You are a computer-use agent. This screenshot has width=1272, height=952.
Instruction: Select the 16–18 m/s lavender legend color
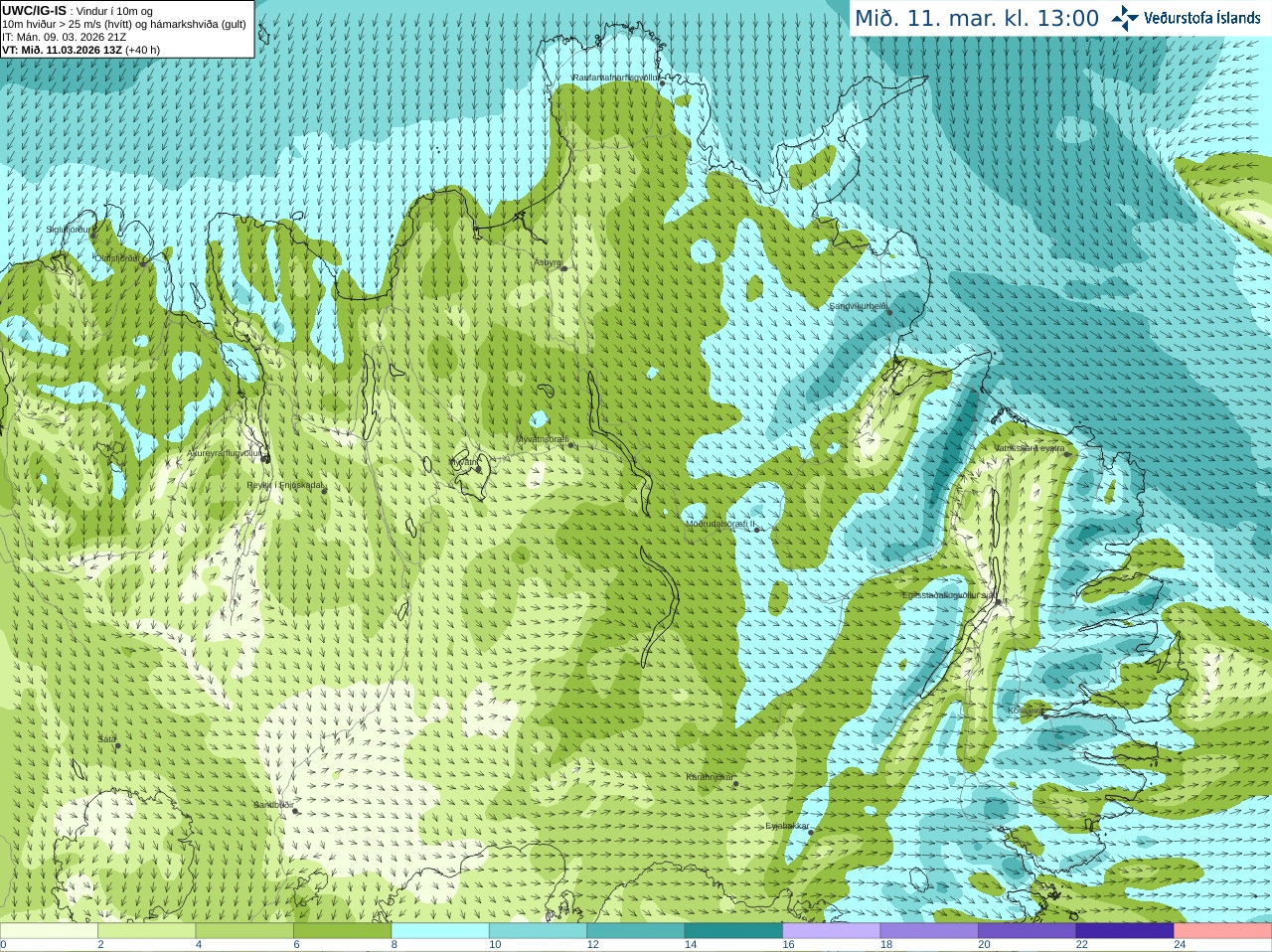(832, 931)
